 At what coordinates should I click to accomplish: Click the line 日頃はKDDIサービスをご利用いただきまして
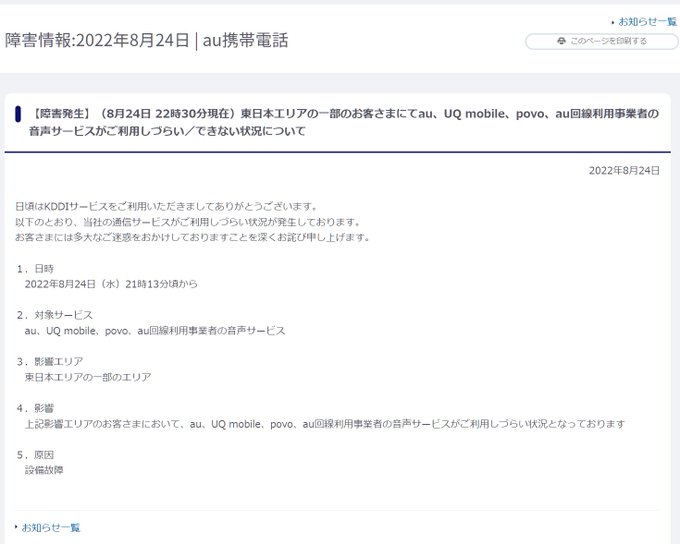pos(167,206)
